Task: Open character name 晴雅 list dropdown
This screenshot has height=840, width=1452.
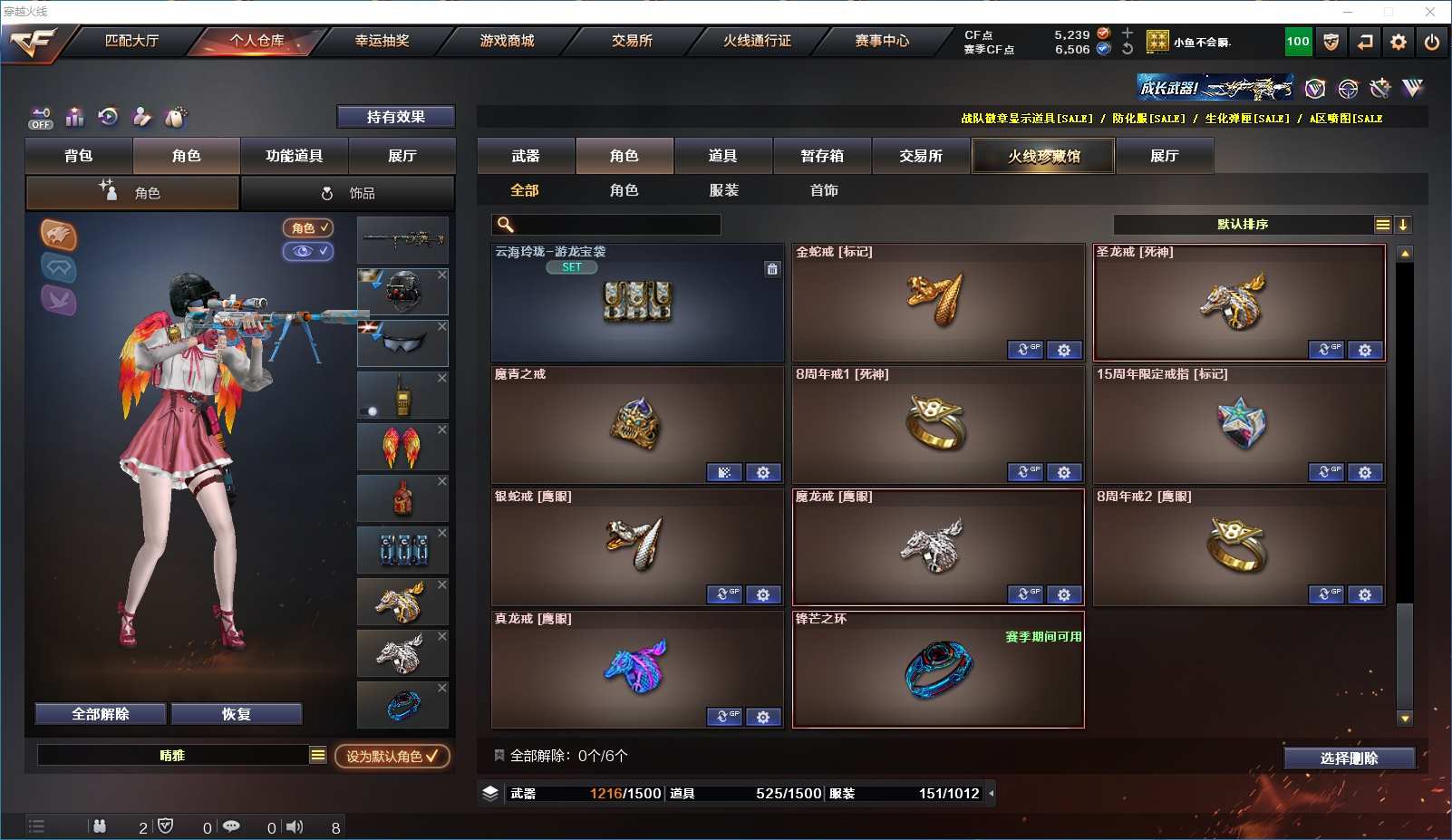Action: click(x=317, y=755)
